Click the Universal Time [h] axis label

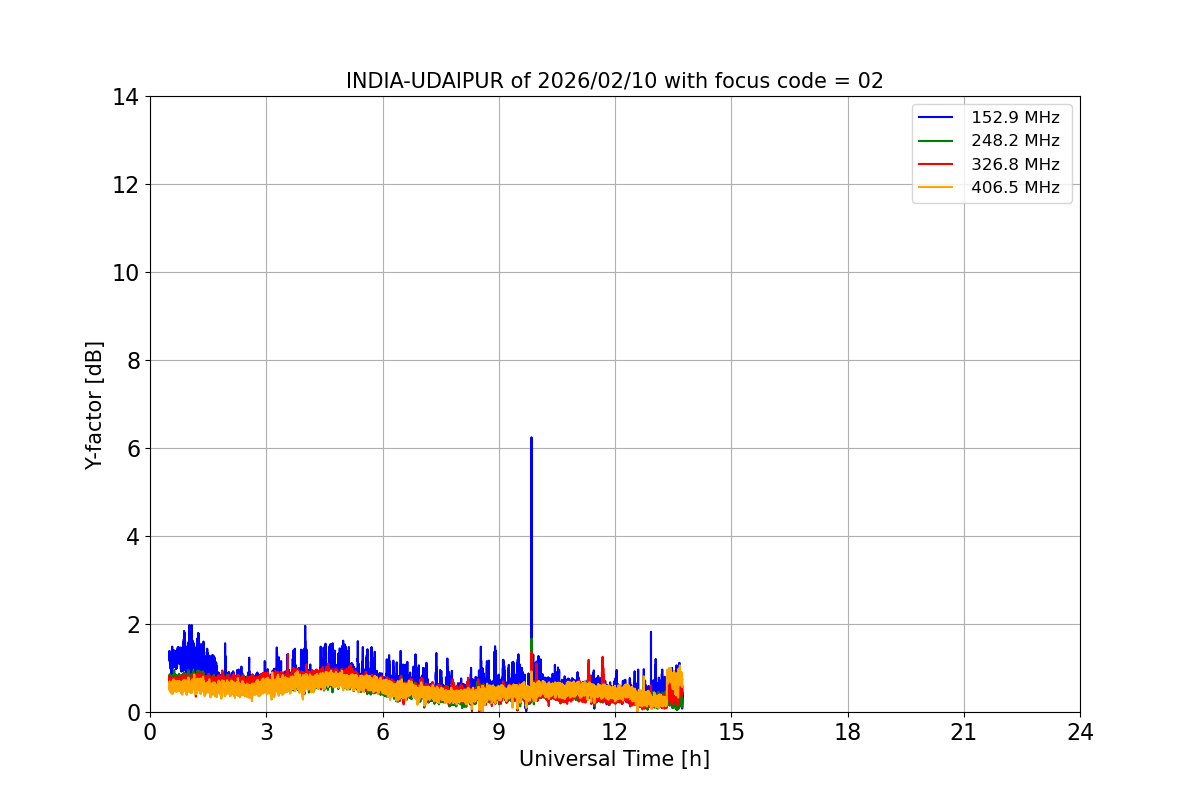coord(614,759)
